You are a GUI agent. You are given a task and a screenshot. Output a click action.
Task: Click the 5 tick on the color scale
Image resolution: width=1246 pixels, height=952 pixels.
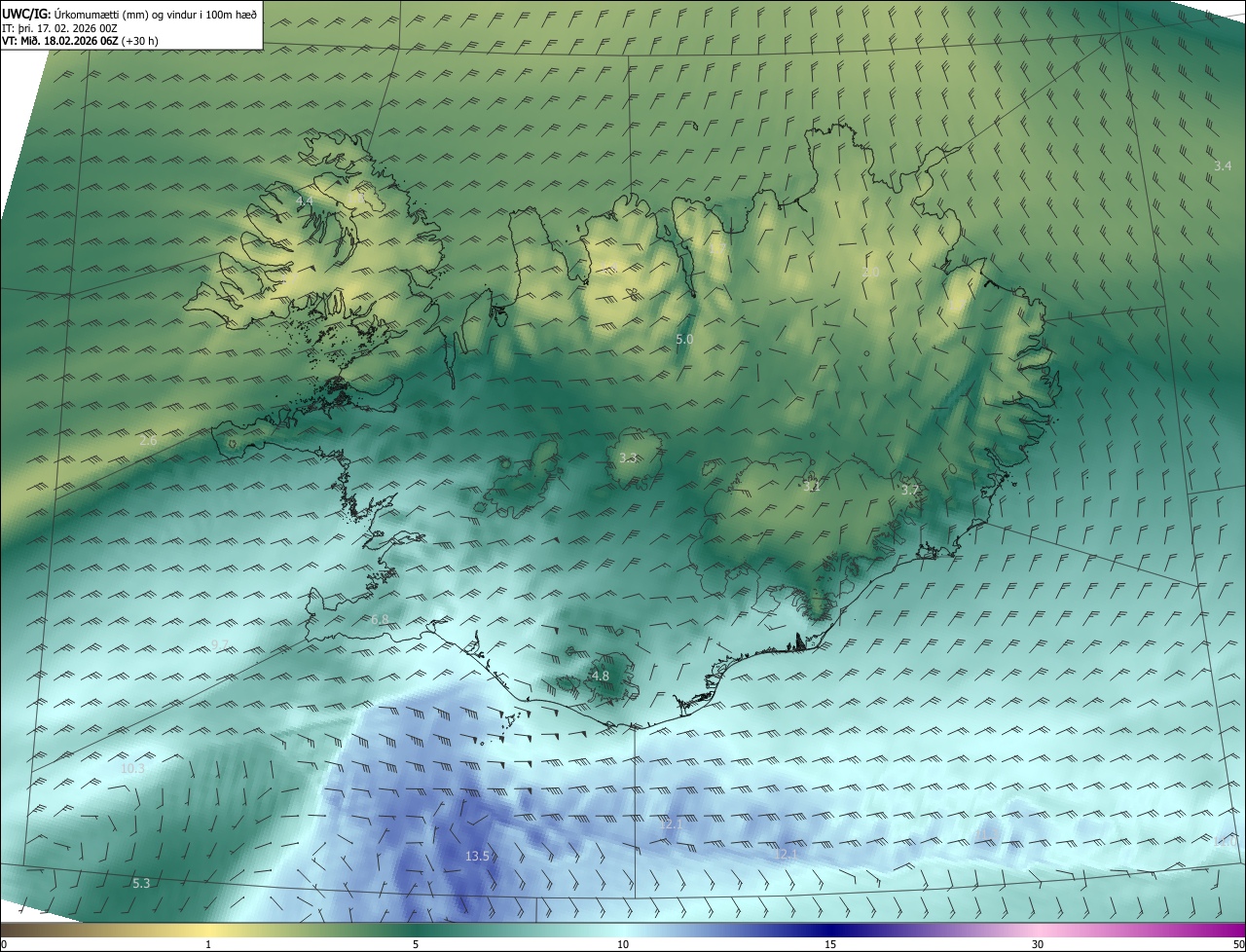pos(416,944)
